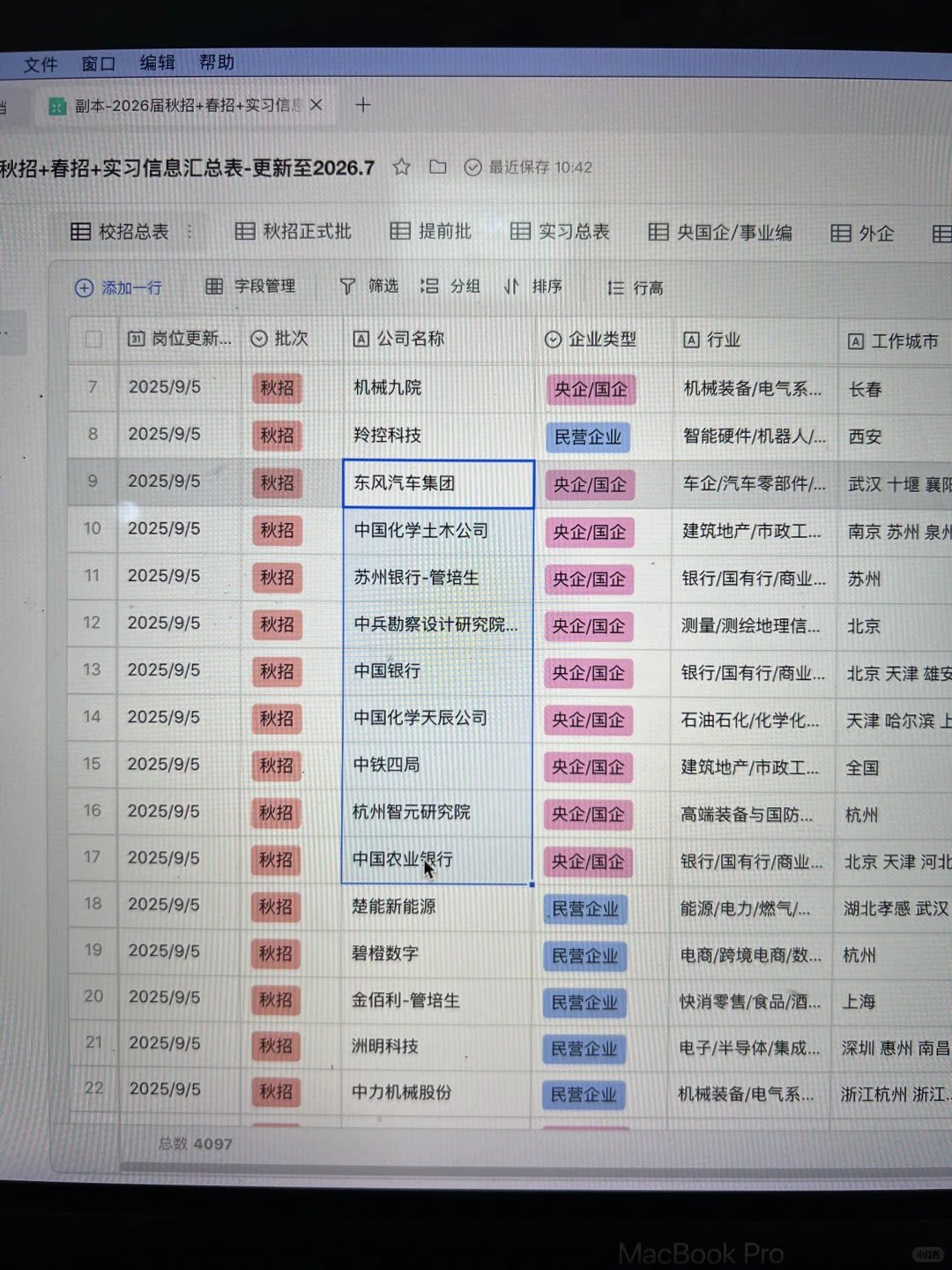This screenshot has height=1270, width=952.
Task: Click the 字段管理 grid icon
Action: (214, 286)
